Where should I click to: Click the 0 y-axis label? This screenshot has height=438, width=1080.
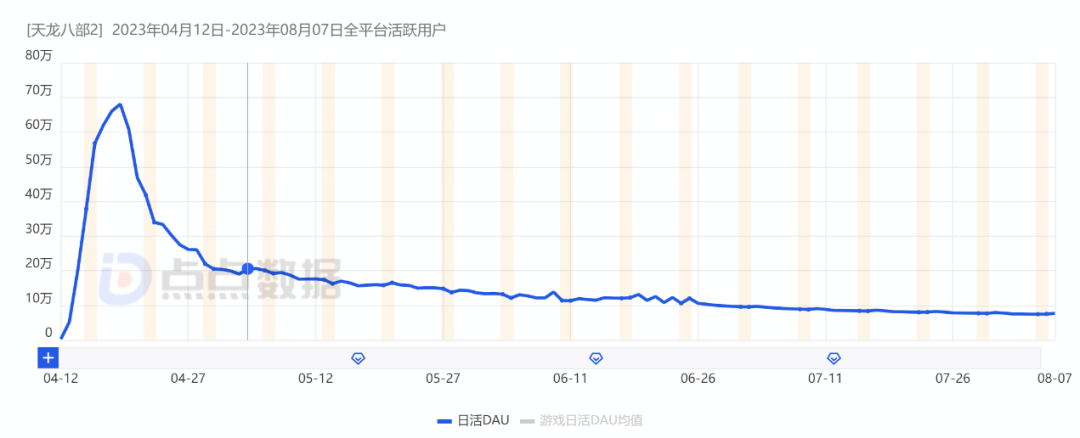tap(48, 332)
